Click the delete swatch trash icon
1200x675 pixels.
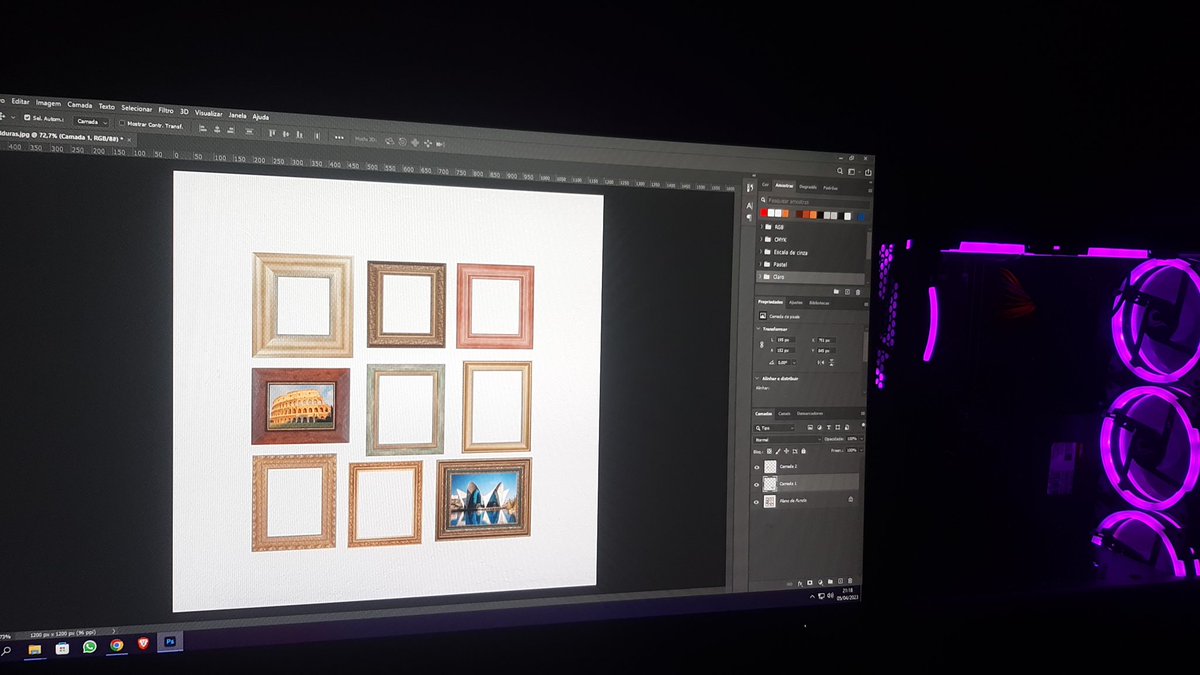coord(858,292)
